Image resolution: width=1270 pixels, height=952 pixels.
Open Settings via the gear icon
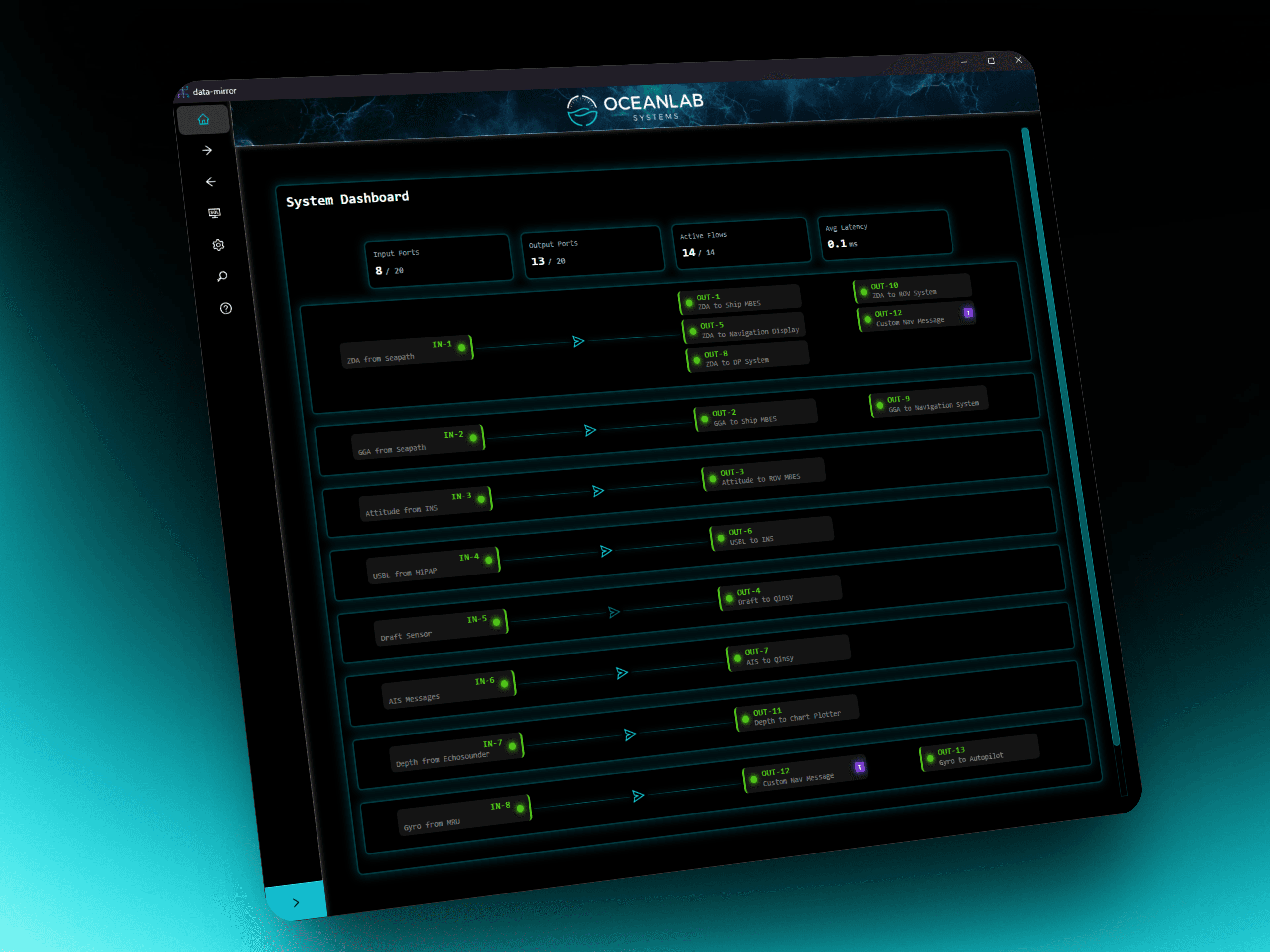(x=219, y=245)
